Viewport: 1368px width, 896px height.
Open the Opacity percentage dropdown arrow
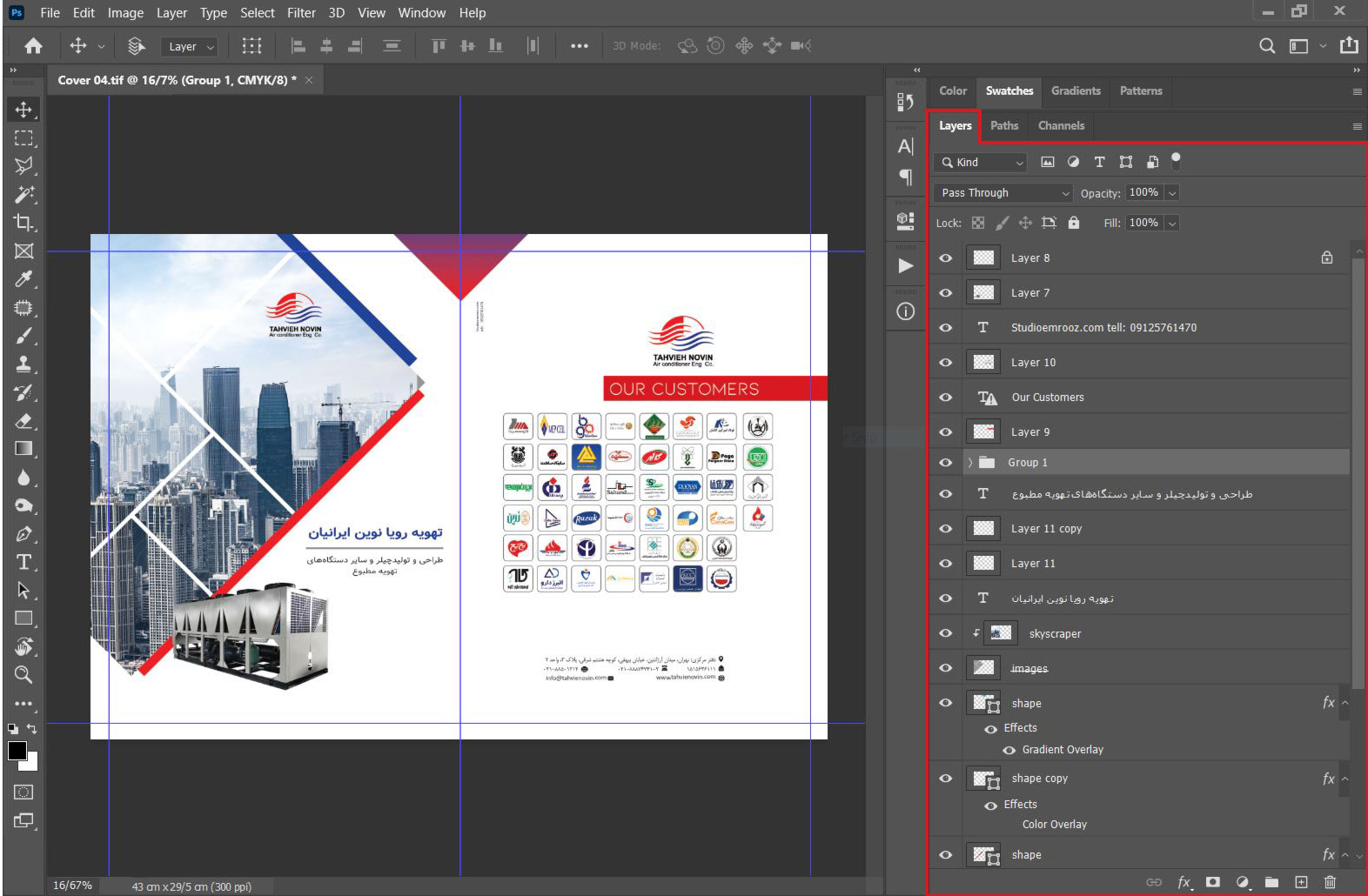coord(1172,193)
